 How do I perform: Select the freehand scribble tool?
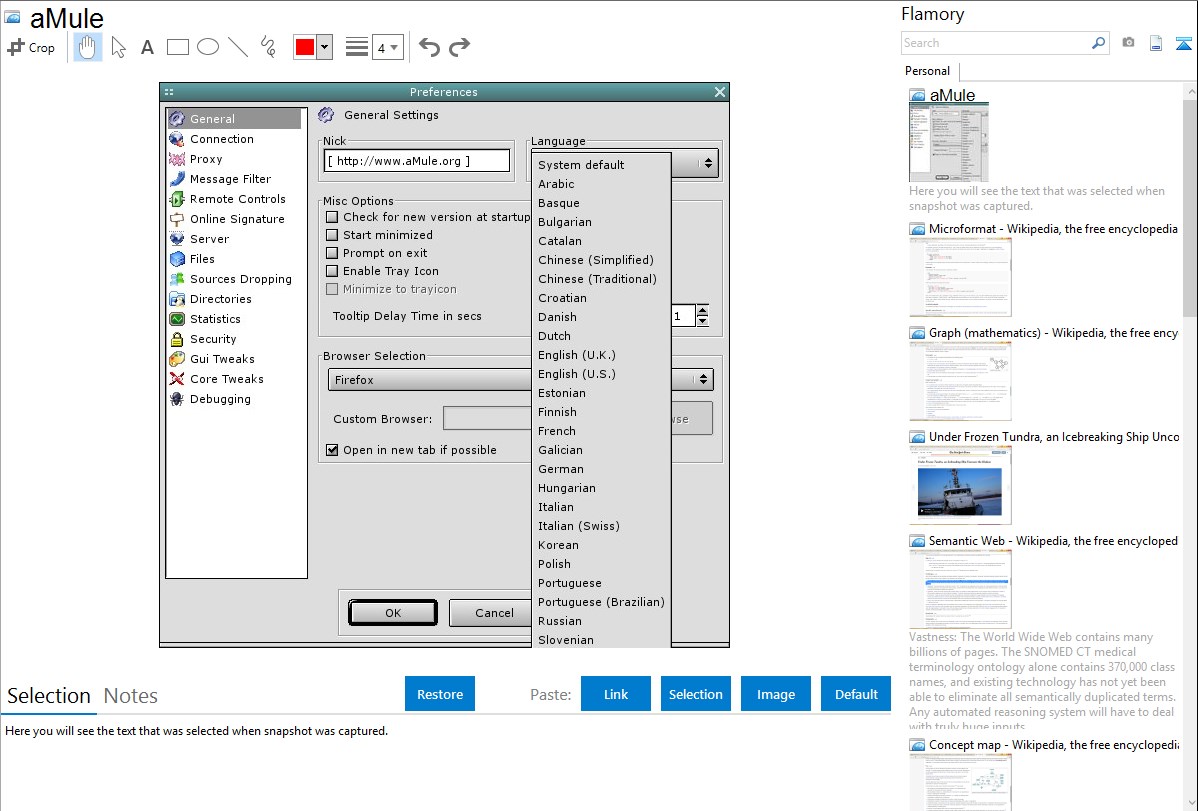pos(268,47)
